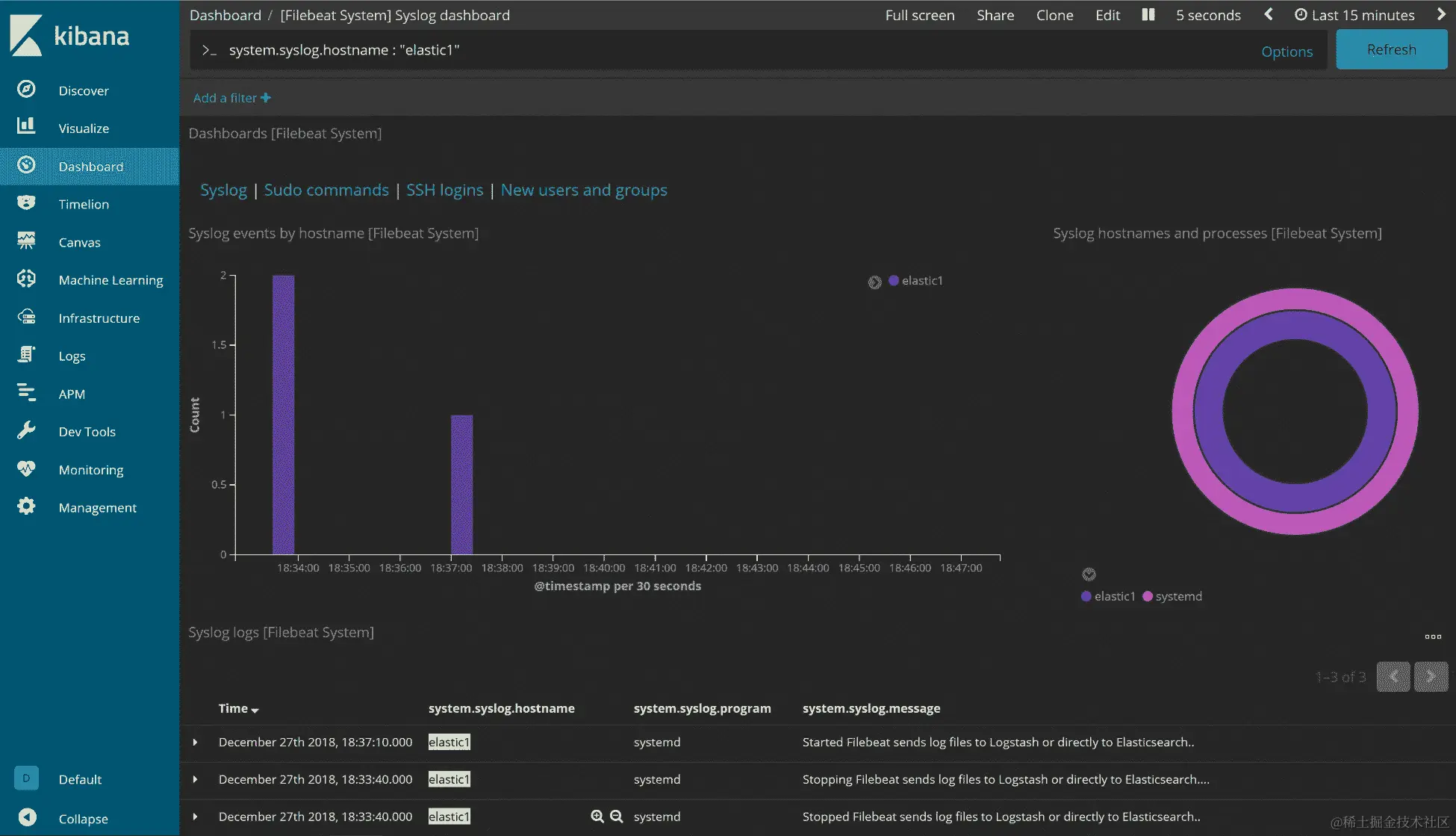Open the Dev Tools wrench icon

coord(26,430)
